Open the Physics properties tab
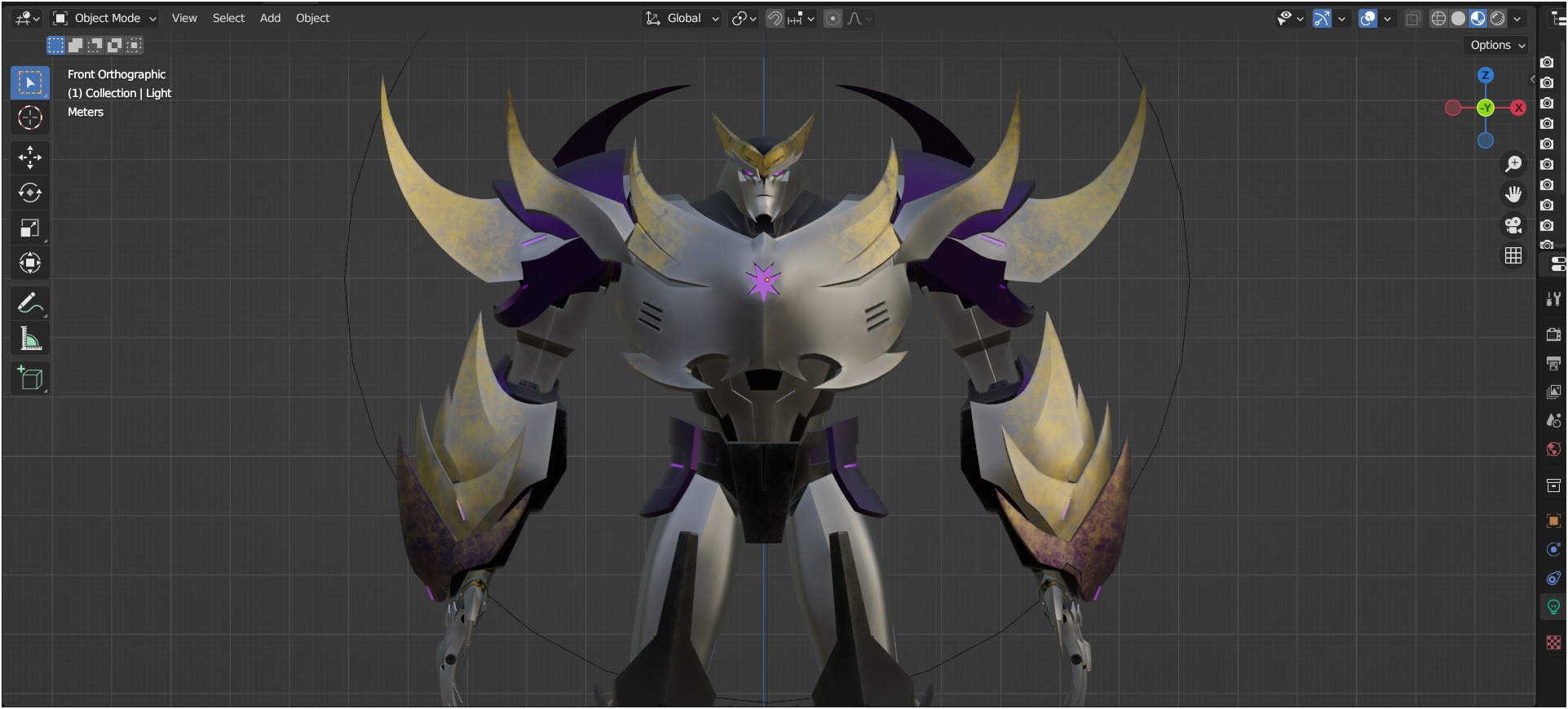This screenshot has height=709, width=1568. pyautogui.click(x=1553, y=549)
